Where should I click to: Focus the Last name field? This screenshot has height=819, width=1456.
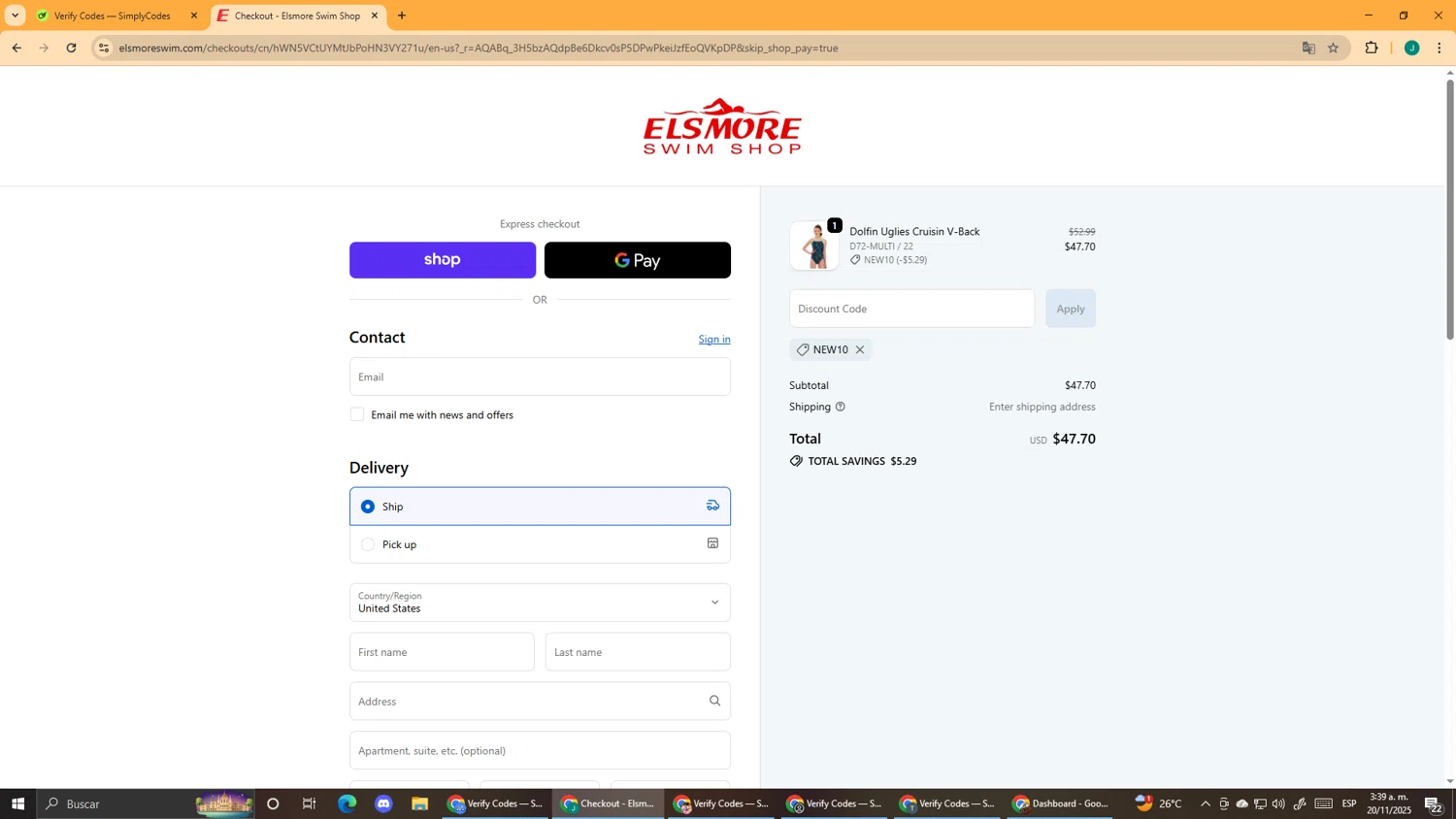point(638,652)
